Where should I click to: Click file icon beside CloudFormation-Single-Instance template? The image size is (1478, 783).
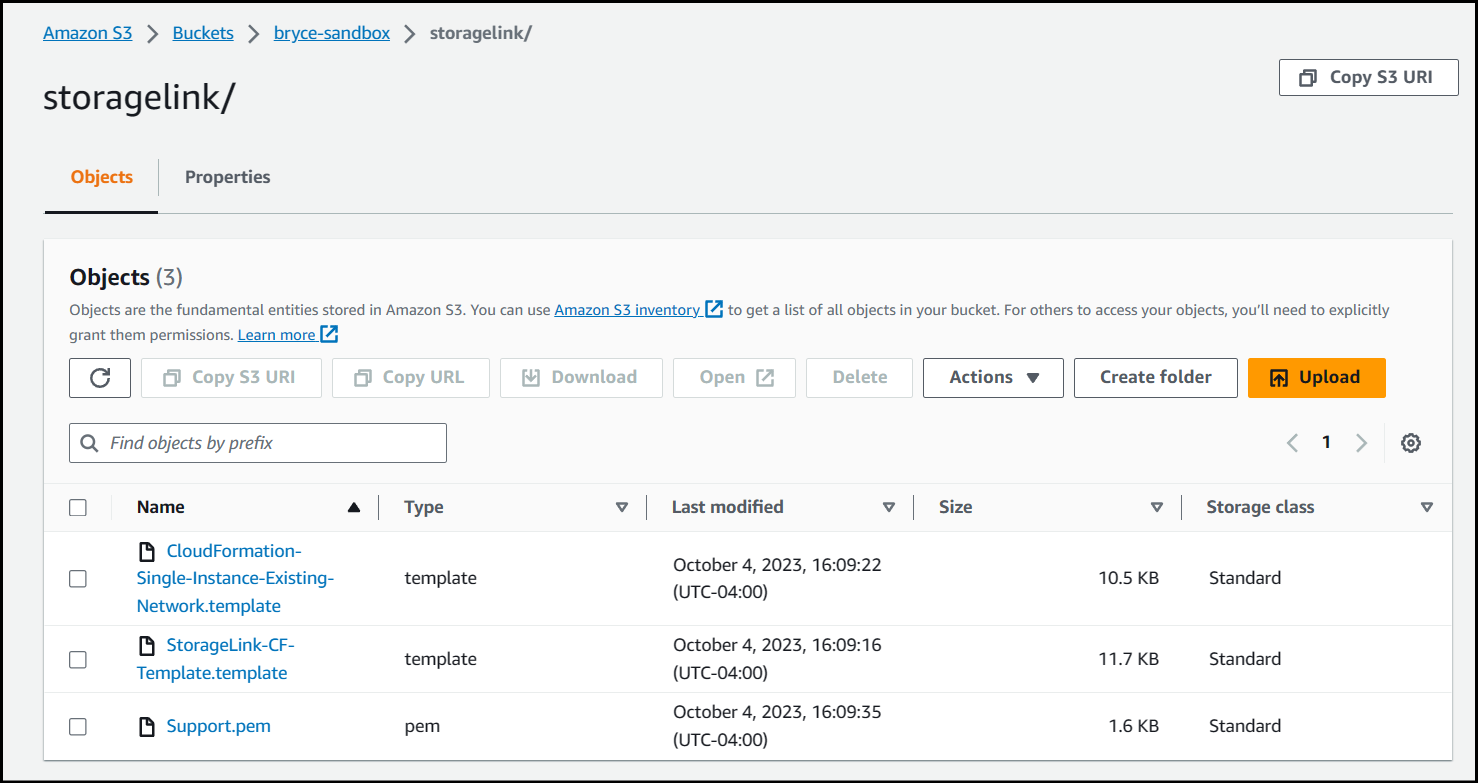point(147,551)
